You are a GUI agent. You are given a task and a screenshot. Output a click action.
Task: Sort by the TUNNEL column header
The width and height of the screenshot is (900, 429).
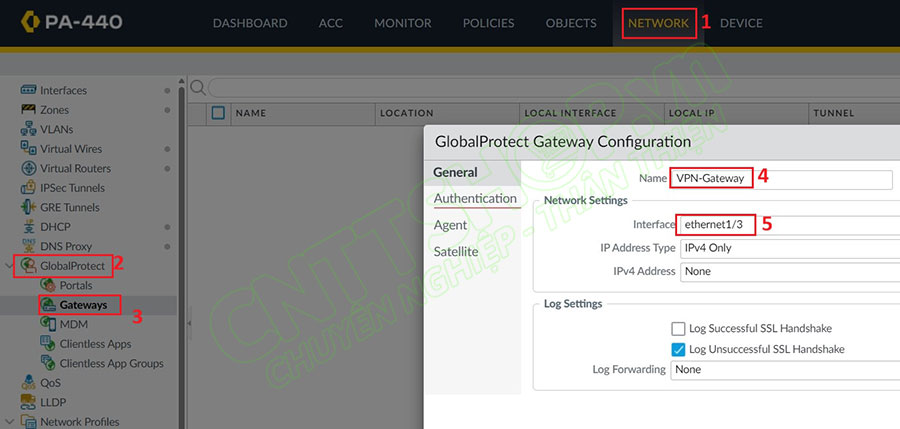pyautogui.click(x=833, y=113)
